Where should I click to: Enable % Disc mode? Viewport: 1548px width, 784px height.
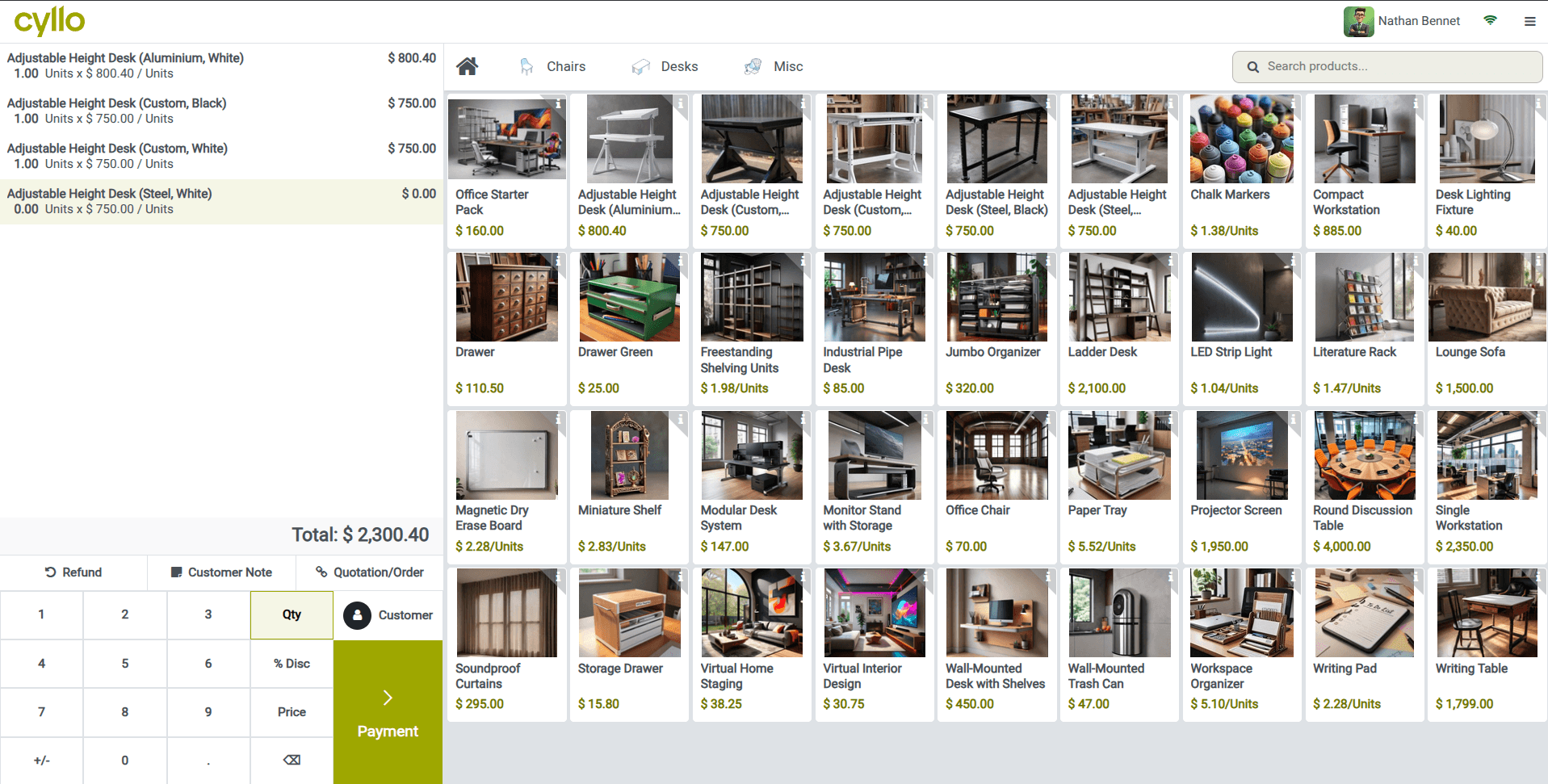[x=291, y=663]
